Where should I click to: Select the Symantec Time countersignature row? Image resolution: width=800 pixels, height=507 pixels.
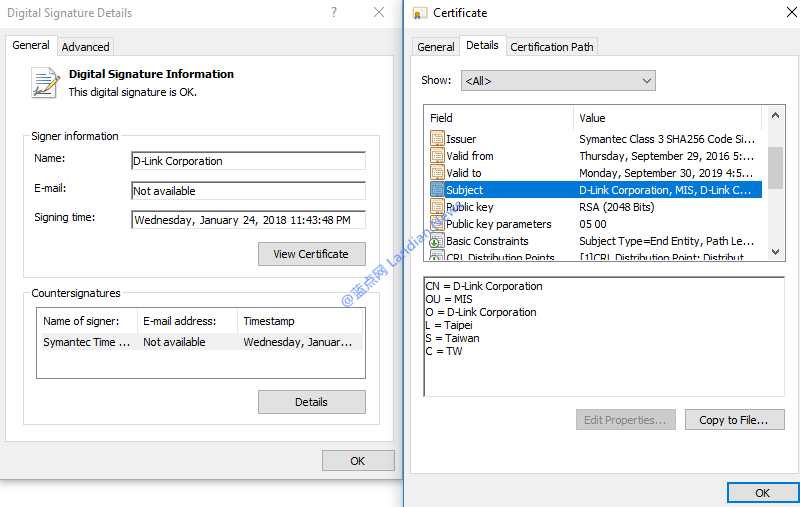point(200,342)
